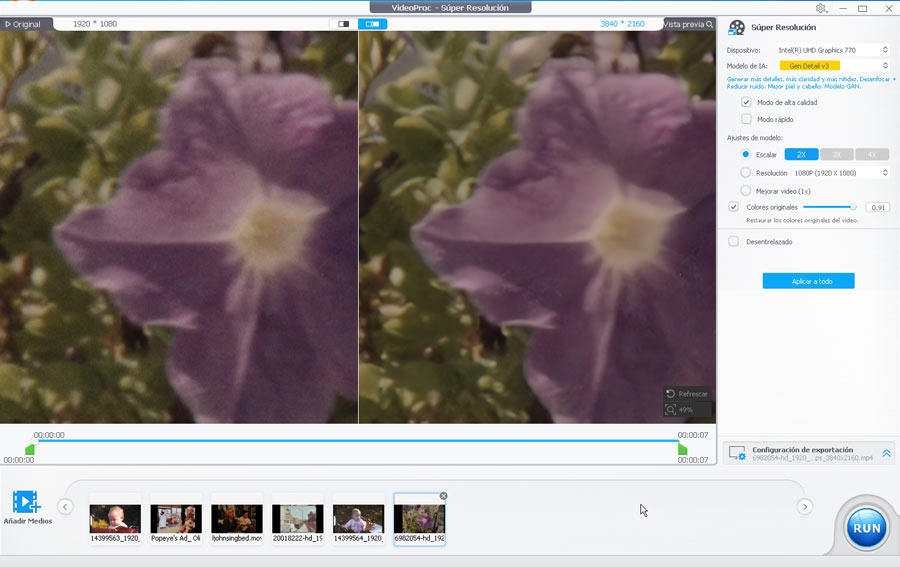Click the Original play toggle
This screenshot has width=900, height=567.
pos(23,24)
